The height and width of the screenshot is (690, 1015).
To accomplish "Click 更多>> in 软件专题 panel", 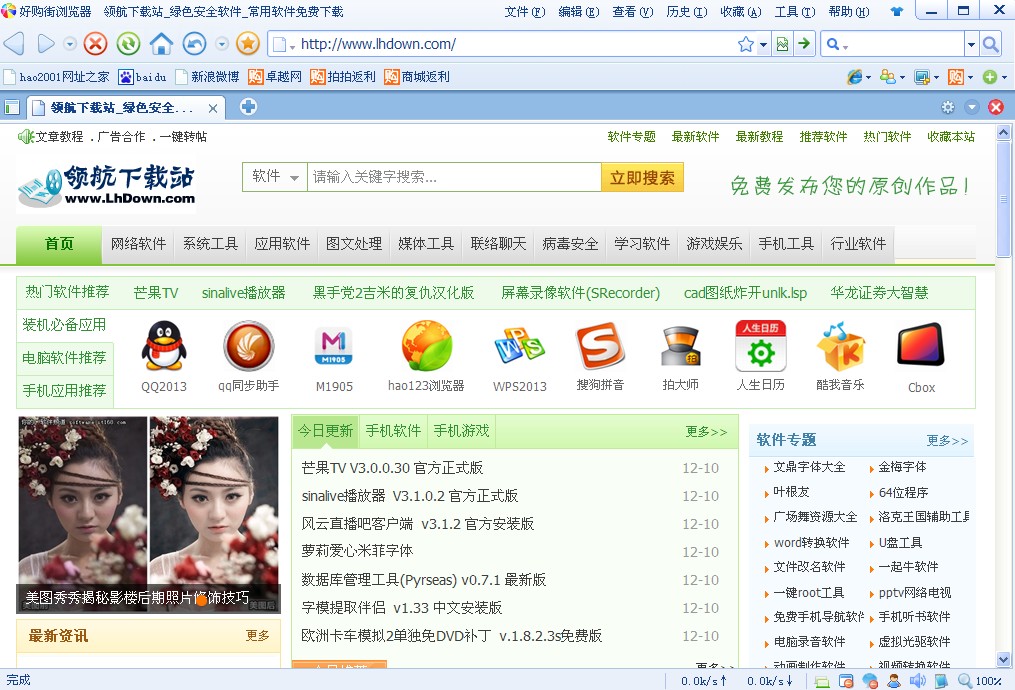I will (x=947, y=441).
